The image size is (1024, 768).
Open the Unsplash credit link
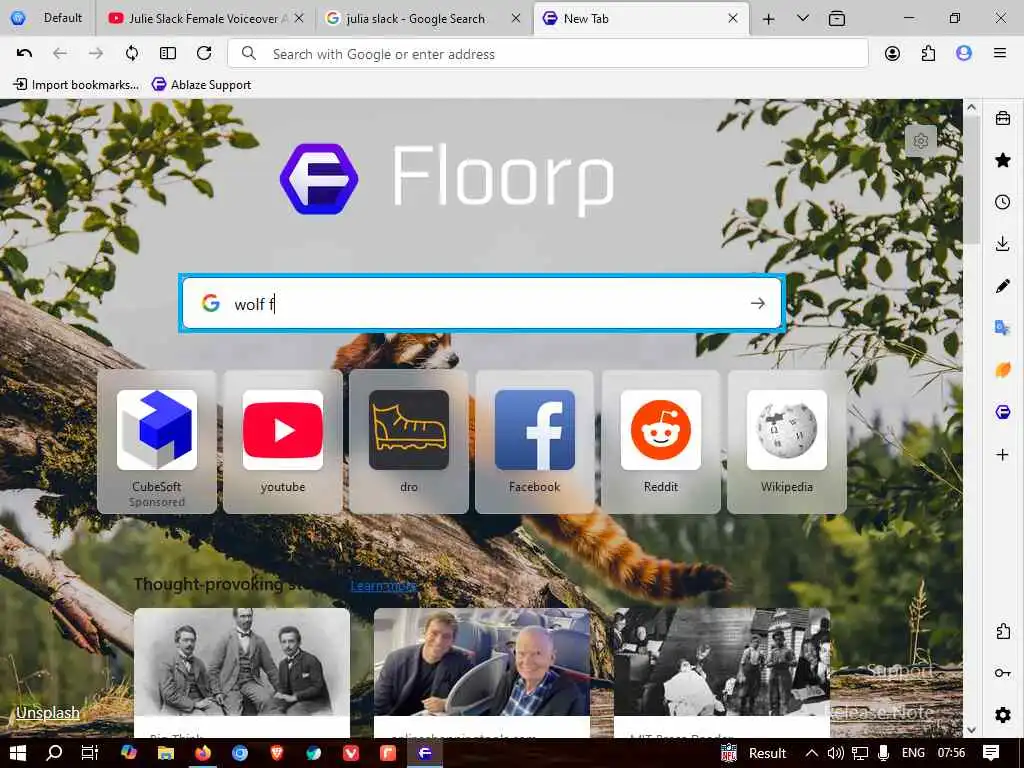(x=48, y=712)
